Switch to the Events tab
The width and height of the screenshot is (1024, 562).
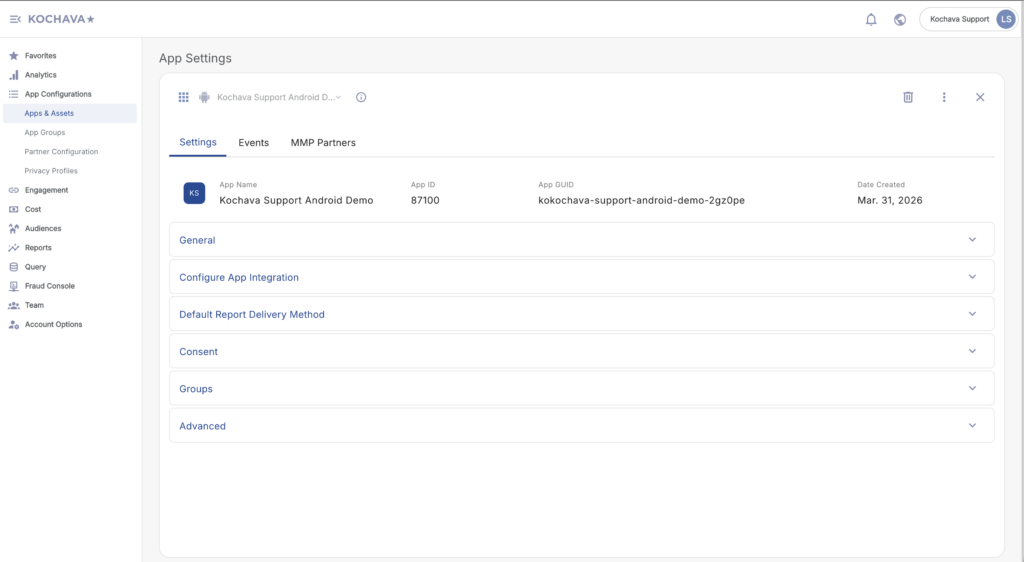253,143
